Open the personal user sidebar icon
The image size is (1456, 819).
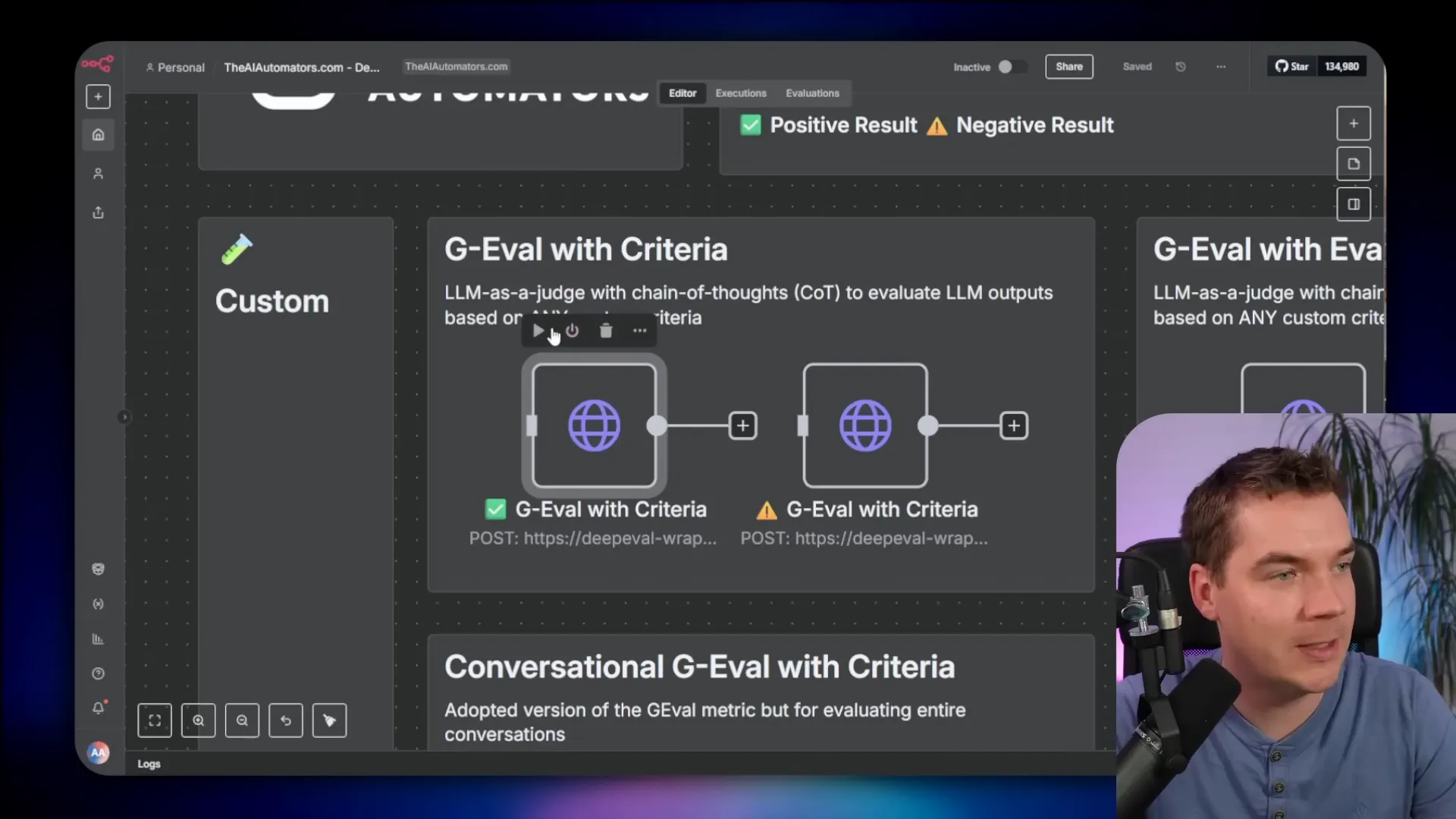point(98,174)
